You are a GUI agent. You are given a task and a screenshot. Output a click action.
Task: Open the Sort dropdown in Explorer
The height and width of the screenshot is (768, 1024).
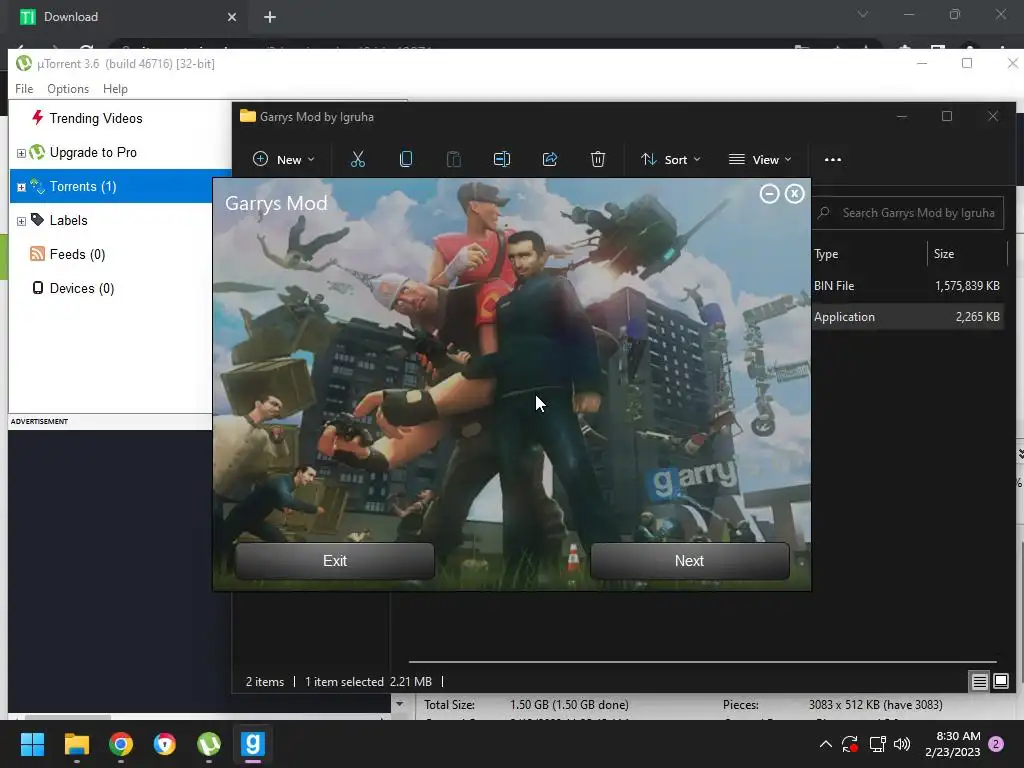(671, 159)
